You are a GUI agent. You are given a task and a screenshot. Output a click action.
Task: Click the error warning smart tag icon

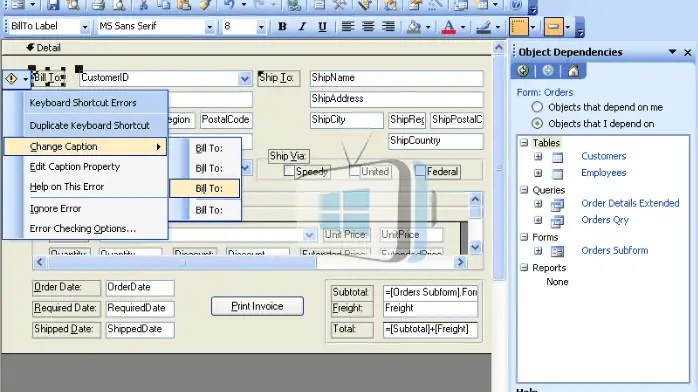(x=12, y=79)
